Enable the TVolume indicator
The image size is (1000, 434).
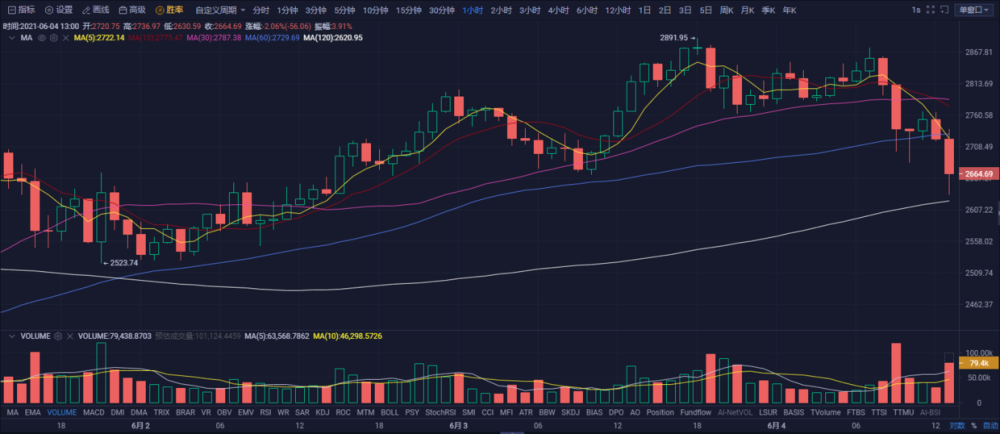pos(825,412)
